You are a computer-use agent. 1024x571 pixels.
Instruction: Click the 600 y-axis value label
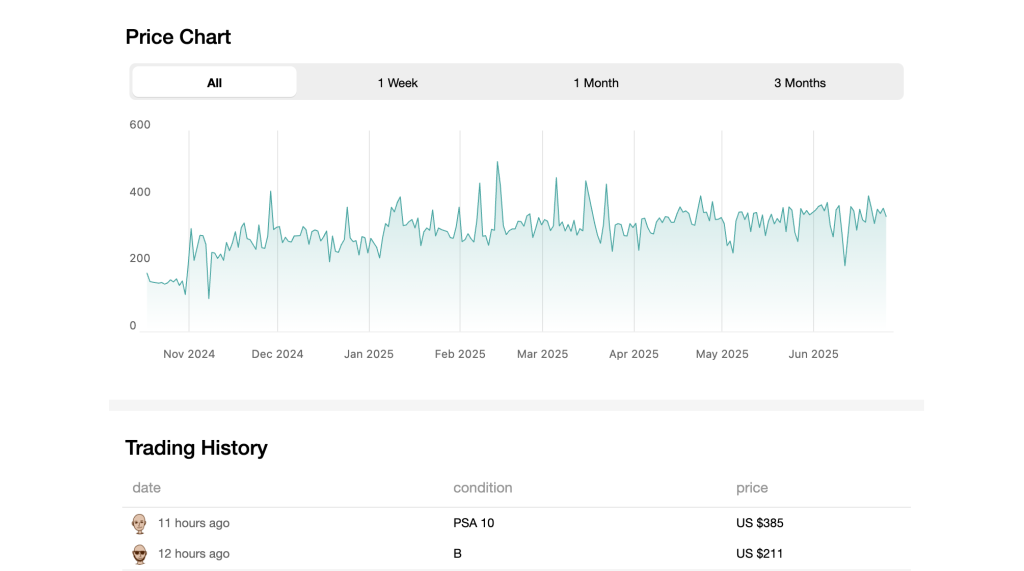pos(140,125)
